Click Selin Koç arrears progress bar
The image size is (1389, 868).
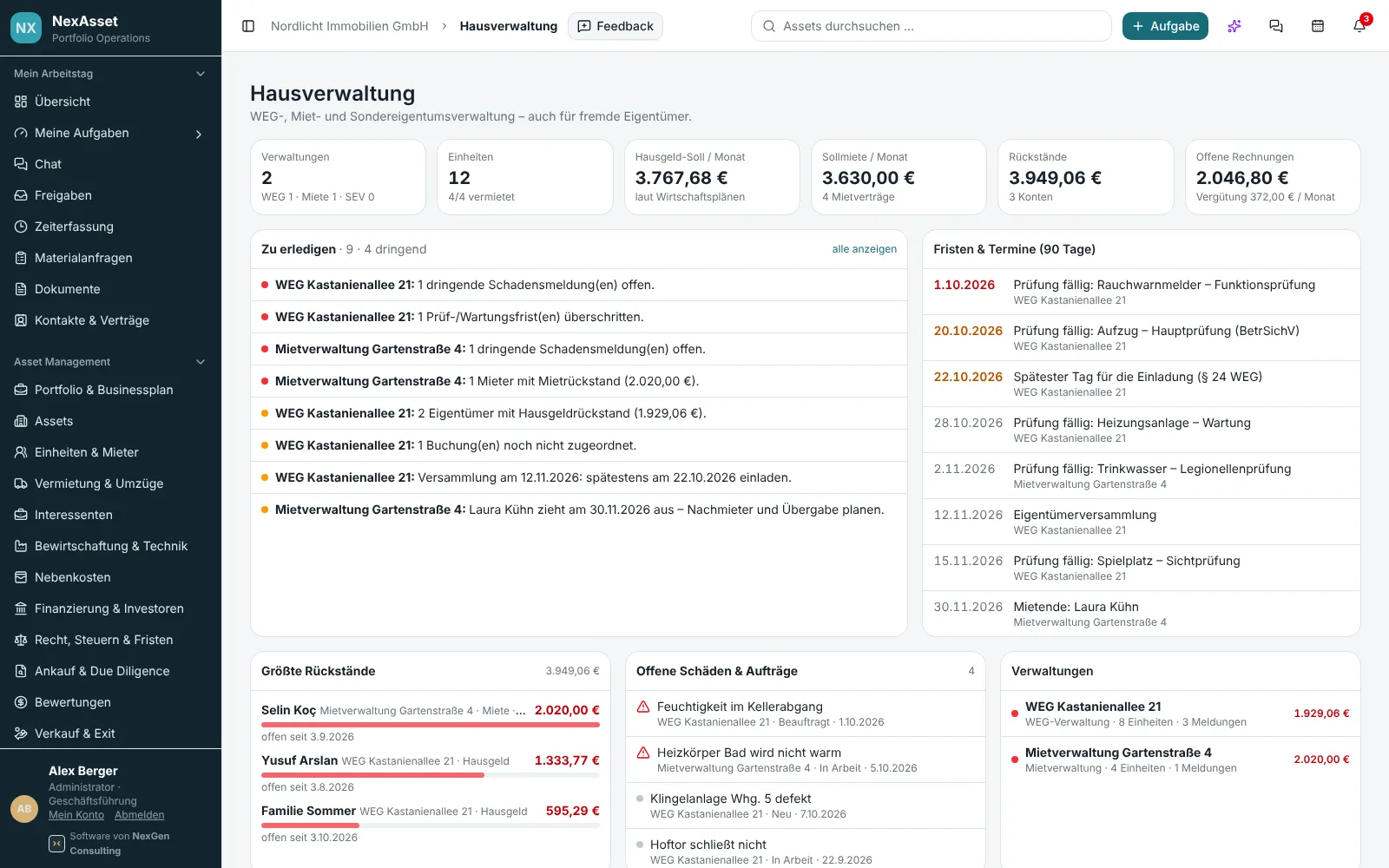431,725
